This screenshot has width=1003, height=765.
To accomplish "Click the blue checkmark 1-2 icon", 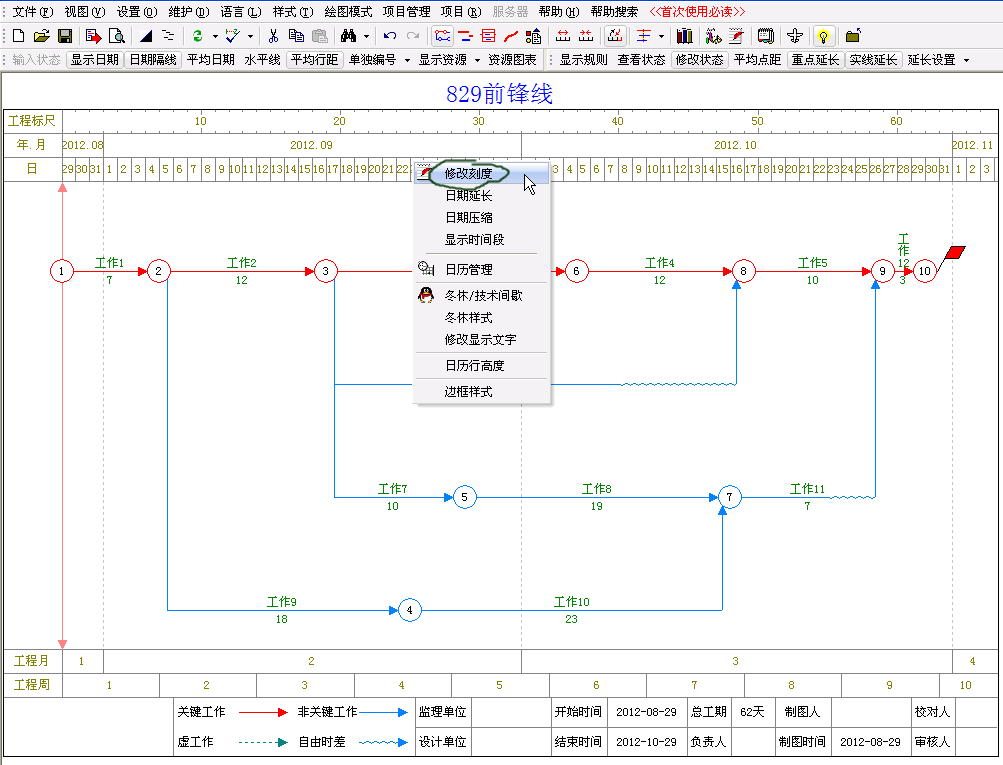I will (x=233, y=36).
